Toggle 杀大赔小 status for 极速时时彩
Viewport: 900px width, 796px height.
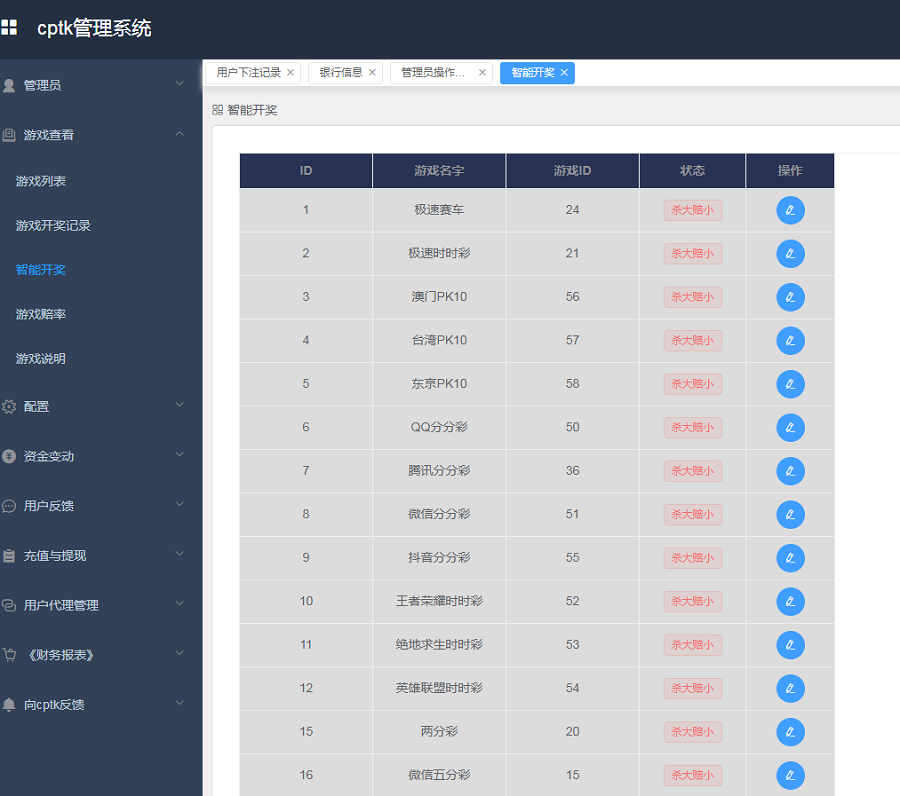tap(692, 253)
